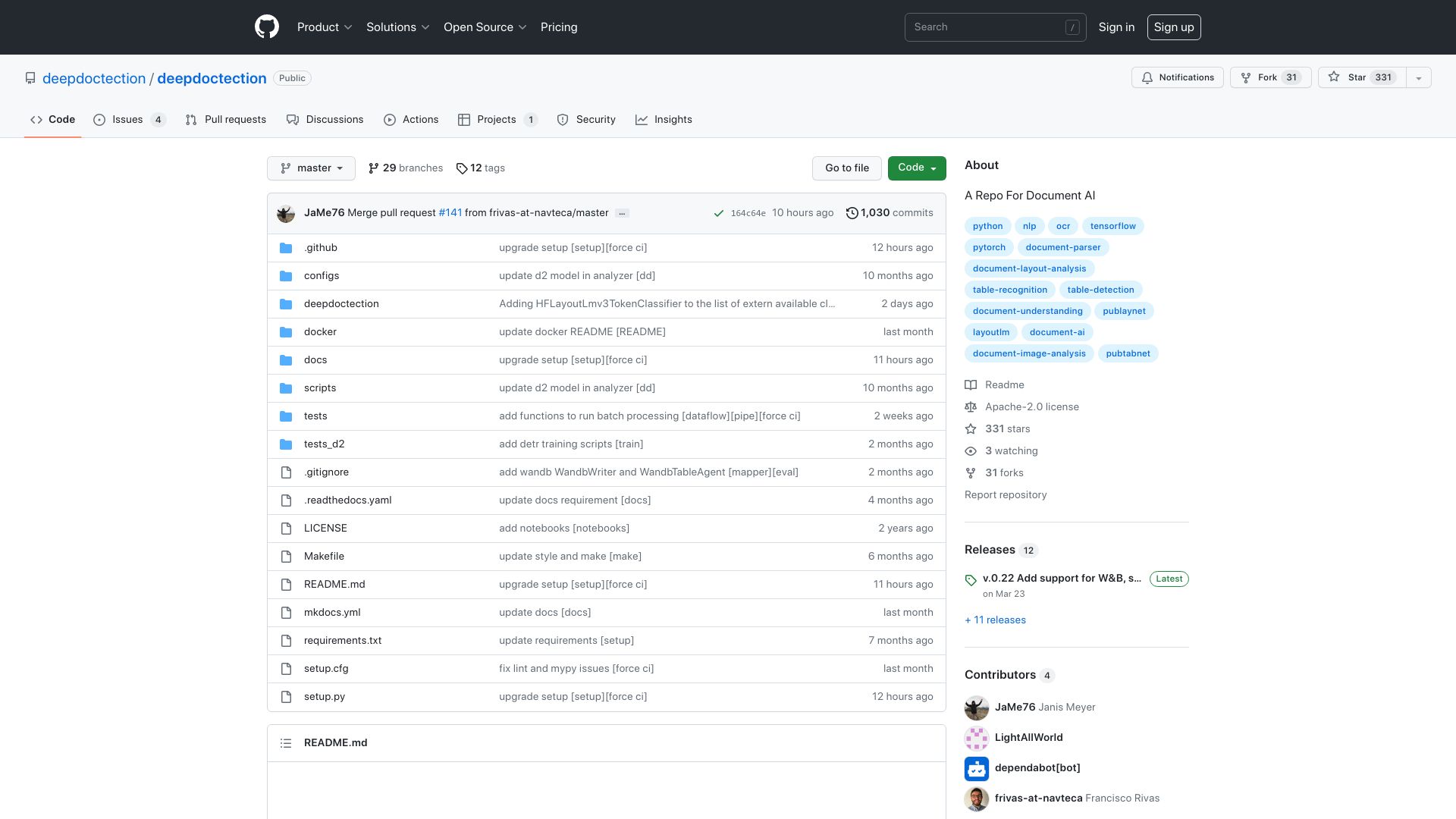This screenshot has width=1456, height=819.
Task: Focus the Search input field
Action: pos(995,27)
